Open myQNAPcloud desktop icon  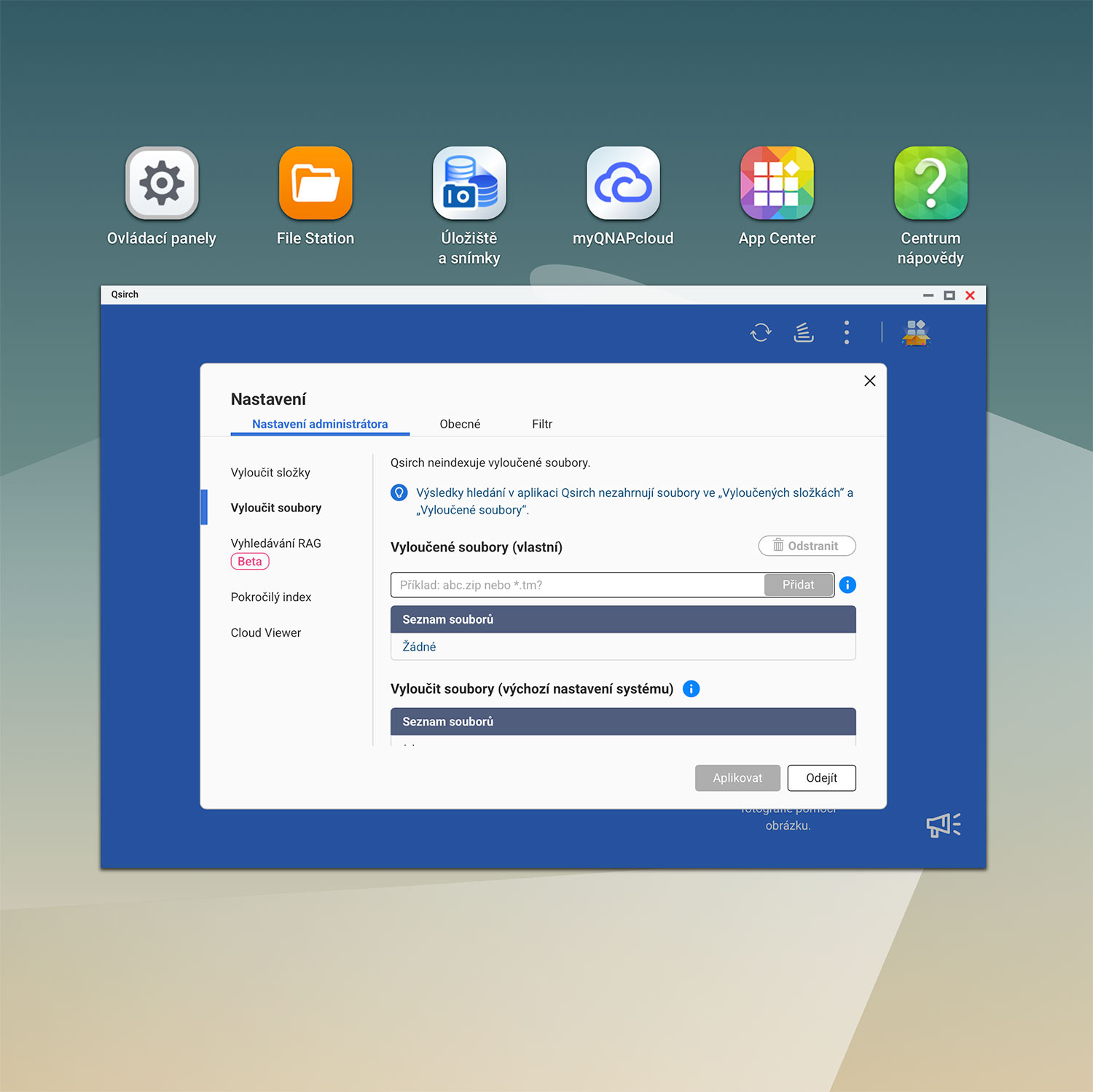point(623,184)
